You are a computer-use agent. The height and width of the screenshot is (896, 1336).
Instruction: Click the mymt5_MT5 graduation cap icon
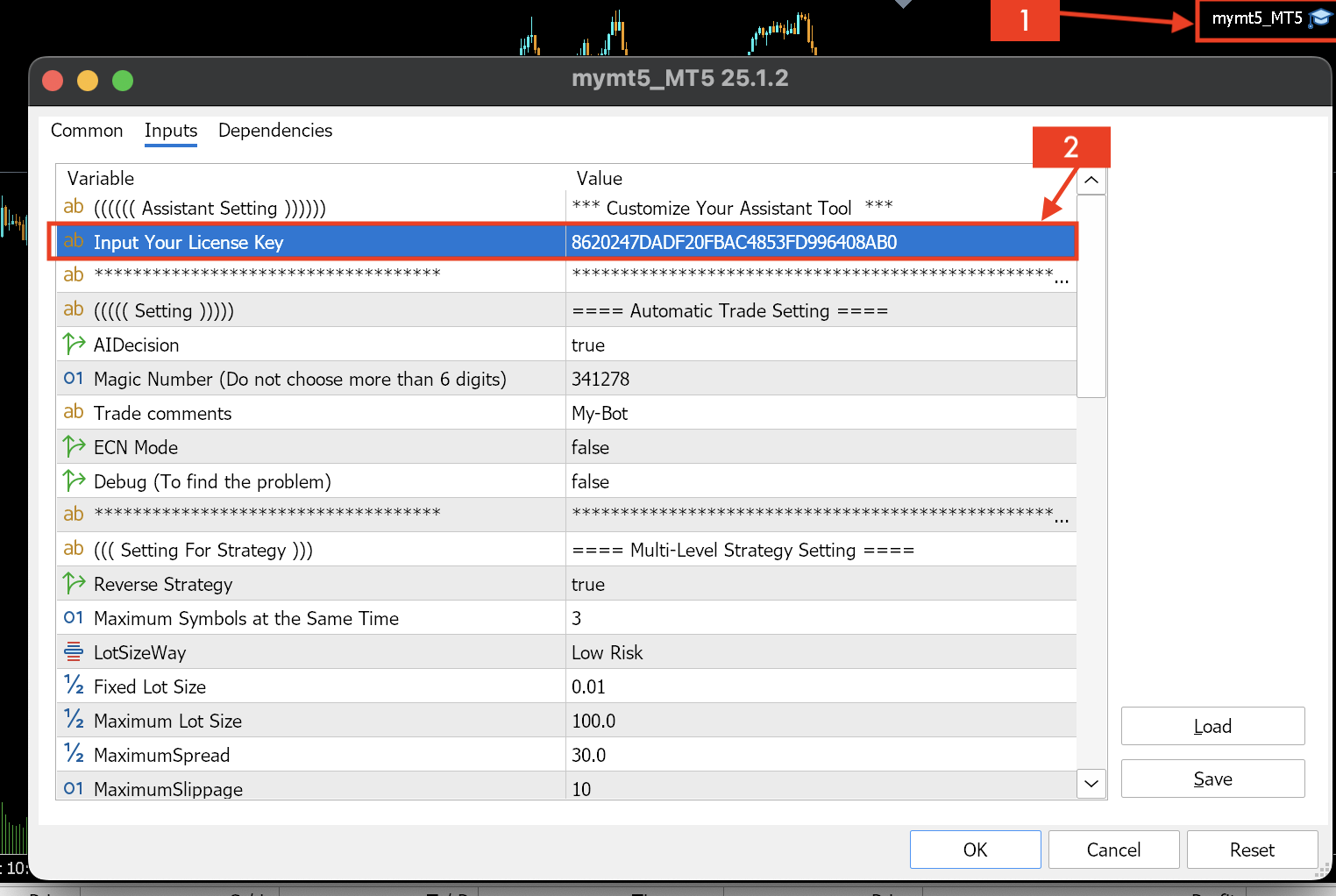point(1319,18)
